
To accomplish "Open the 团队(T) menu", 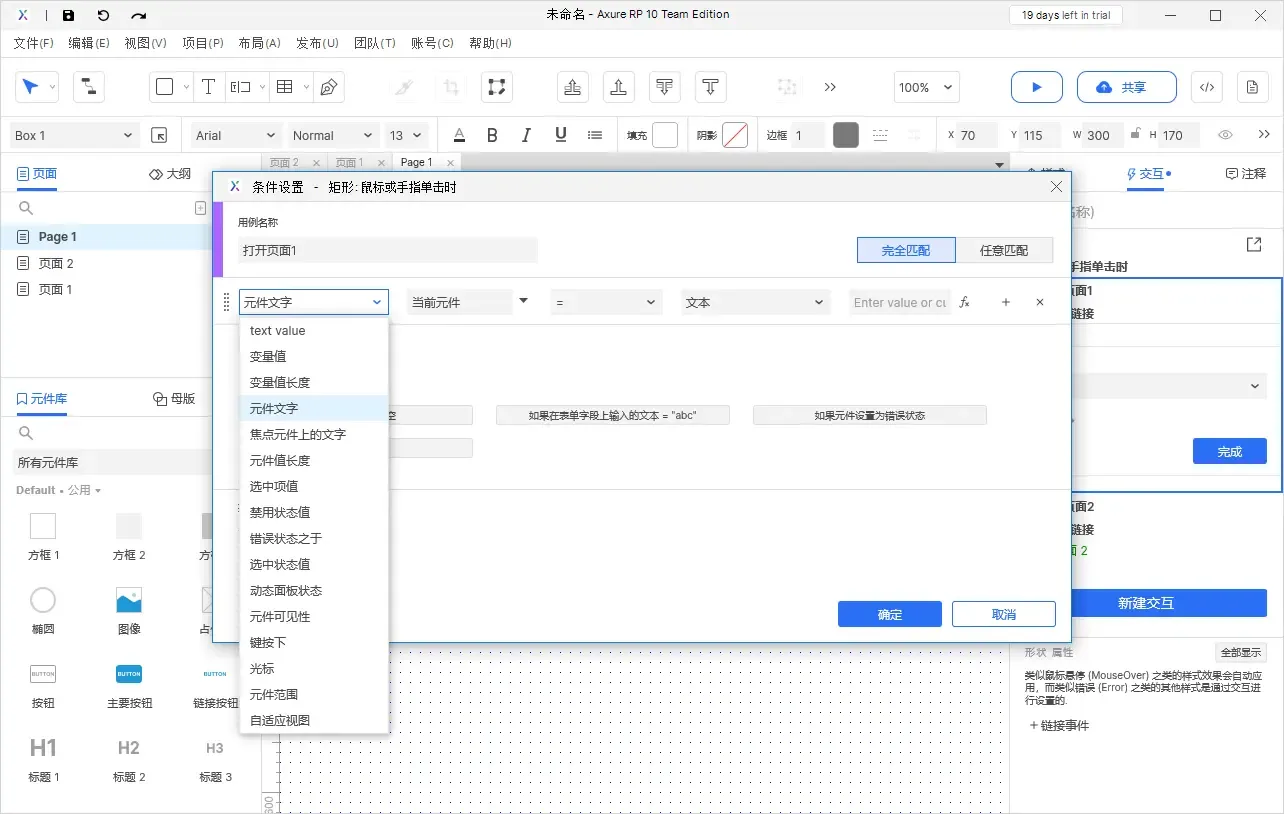I will [x=375, y=43].
